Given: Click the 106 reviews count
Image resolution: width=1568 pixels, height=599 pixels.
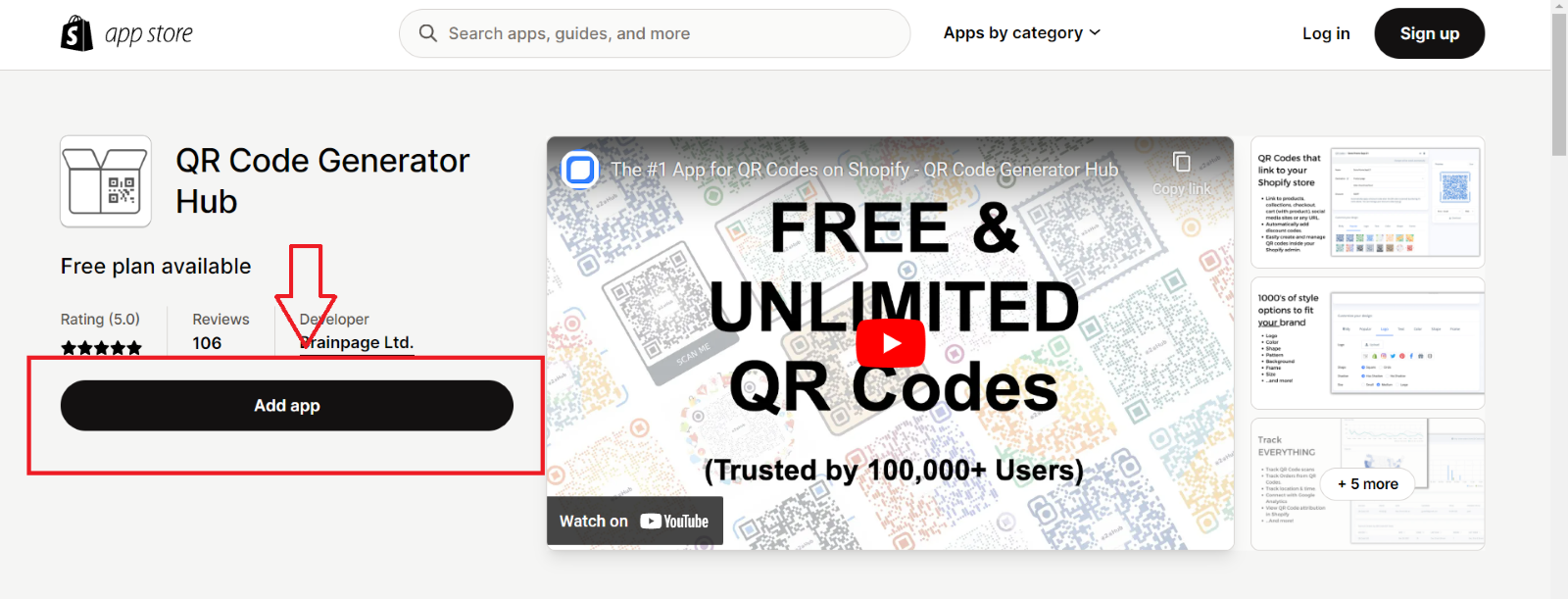Looking at the screenshot, I should point(207,343).
